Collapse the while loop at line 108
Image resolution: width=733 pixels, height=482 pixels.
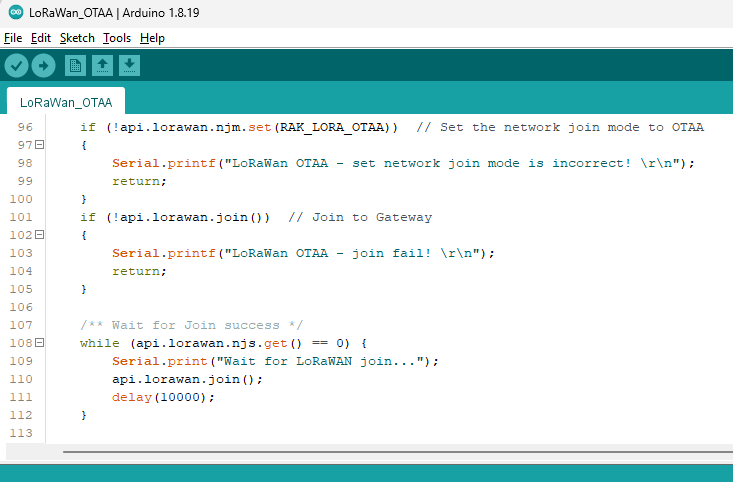pyautogui.click(x=40, y=343)
